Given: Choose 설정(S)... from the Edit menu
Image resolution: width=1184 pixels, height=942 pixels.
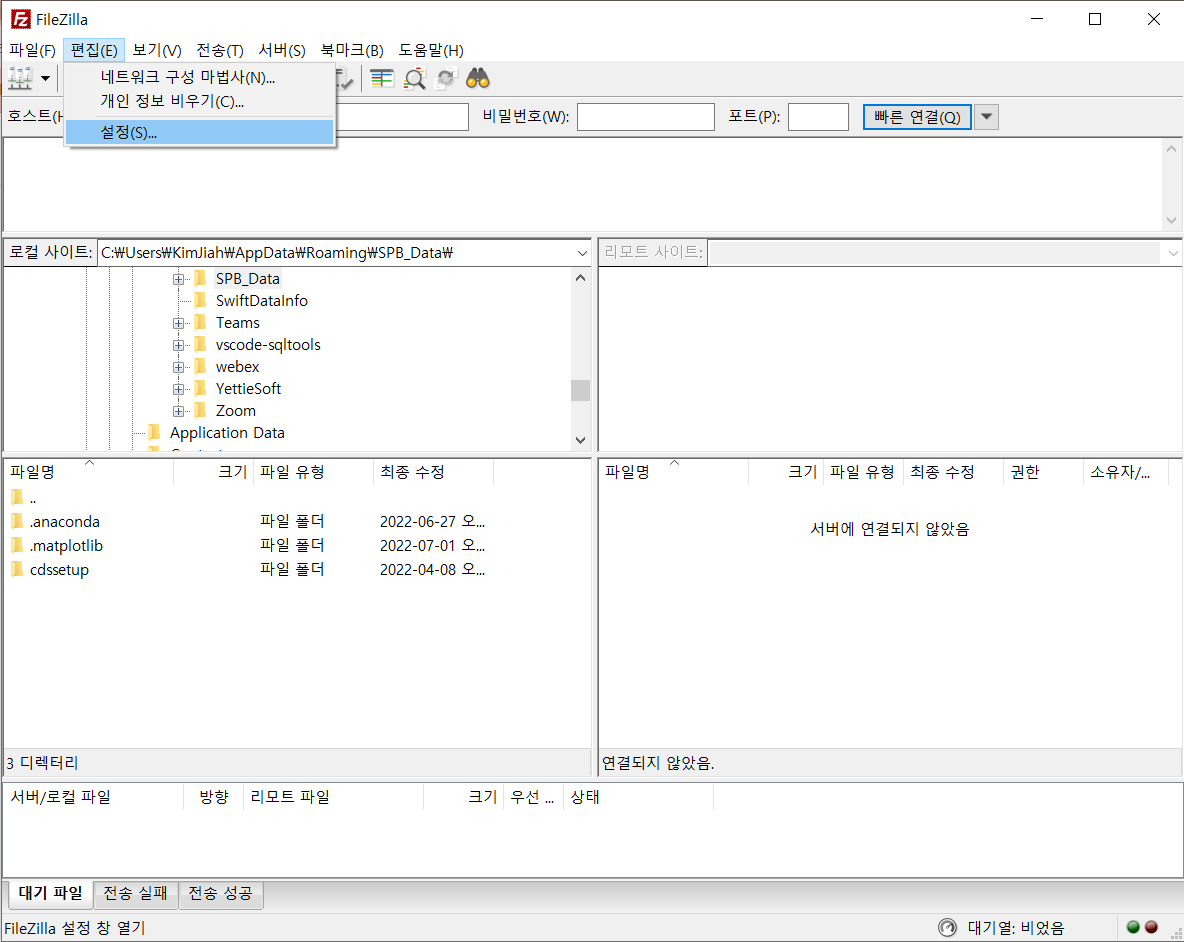Looking at the screenshot, I should click(199, 132).
